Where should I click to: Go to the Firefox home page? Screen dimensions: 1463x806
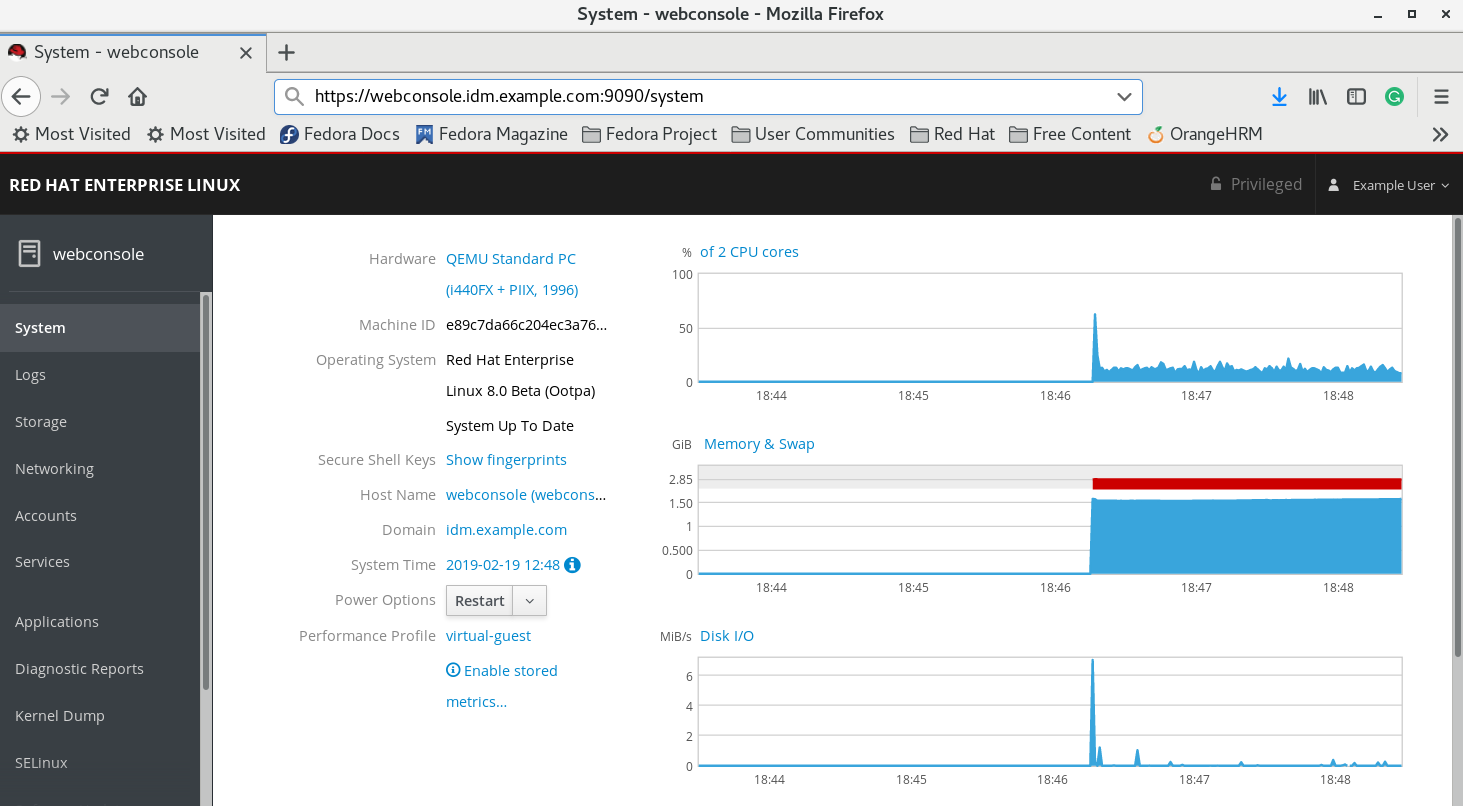pos(138,97)
